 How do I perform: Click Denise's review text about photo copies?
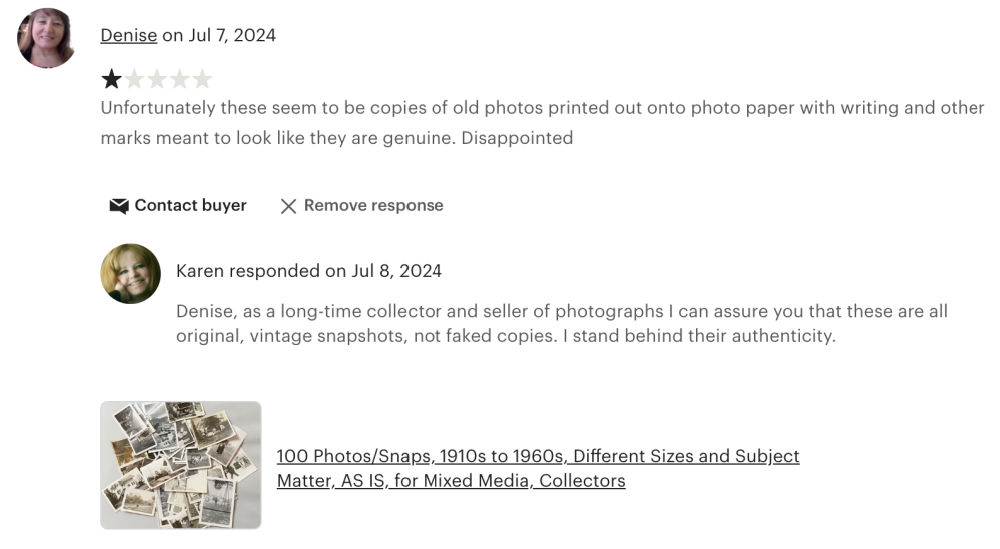pyautogui.click(x=541, y=108)
